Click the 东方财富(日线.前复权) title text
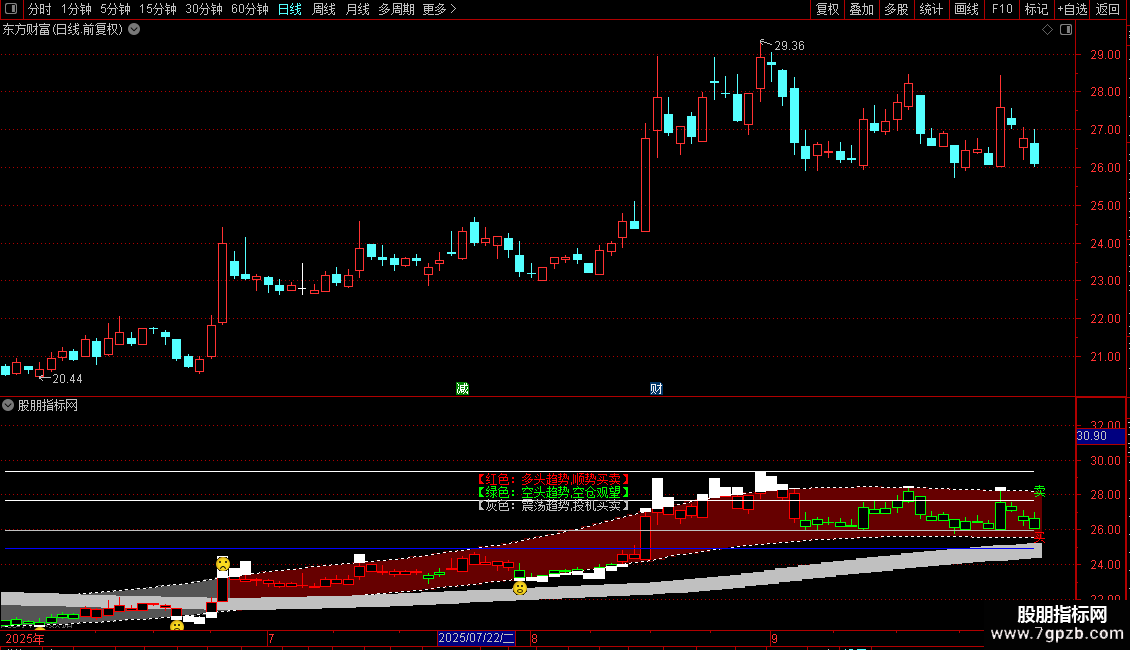 coord(63,30)
